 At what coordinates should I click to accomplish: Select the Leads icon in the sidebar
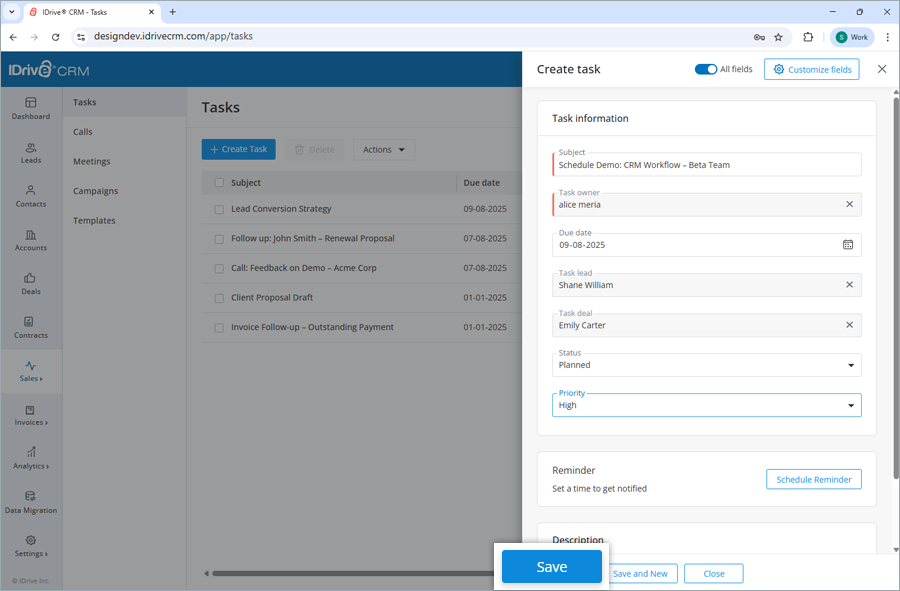pyautogui.click(x=31, y=153)
